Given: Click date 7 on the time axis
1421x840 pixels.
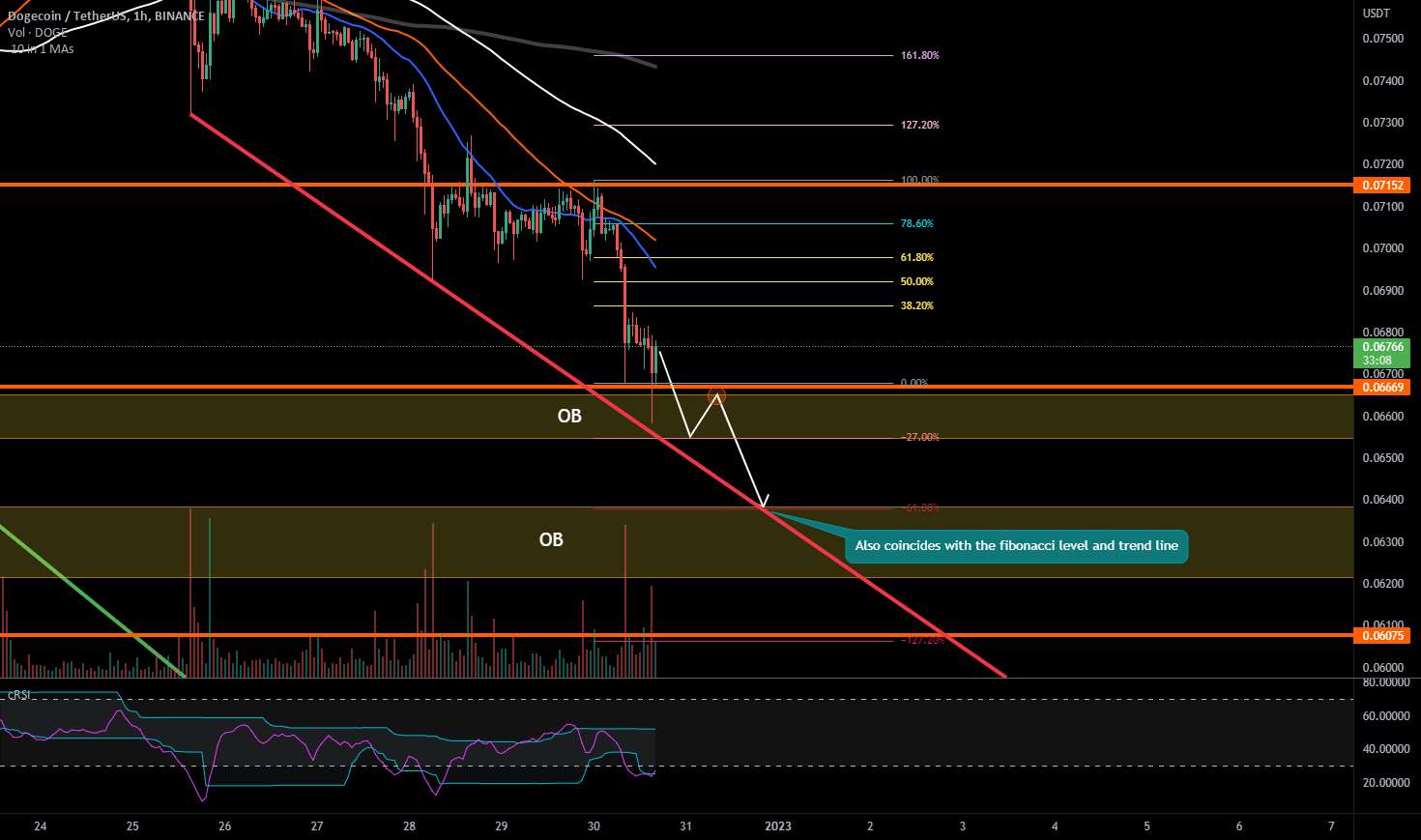Looking at the screenshot, I should pyautogui.click(x=1331, y=826).
